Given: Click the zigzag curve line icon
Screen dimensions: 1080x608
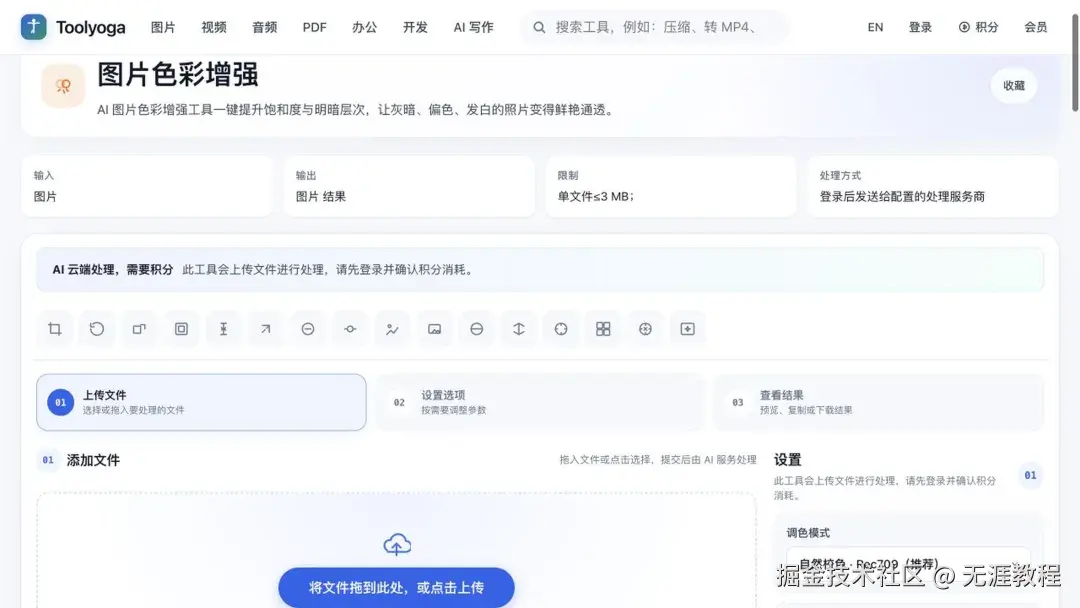Looking at the screenshot, I should pos(392,329).
